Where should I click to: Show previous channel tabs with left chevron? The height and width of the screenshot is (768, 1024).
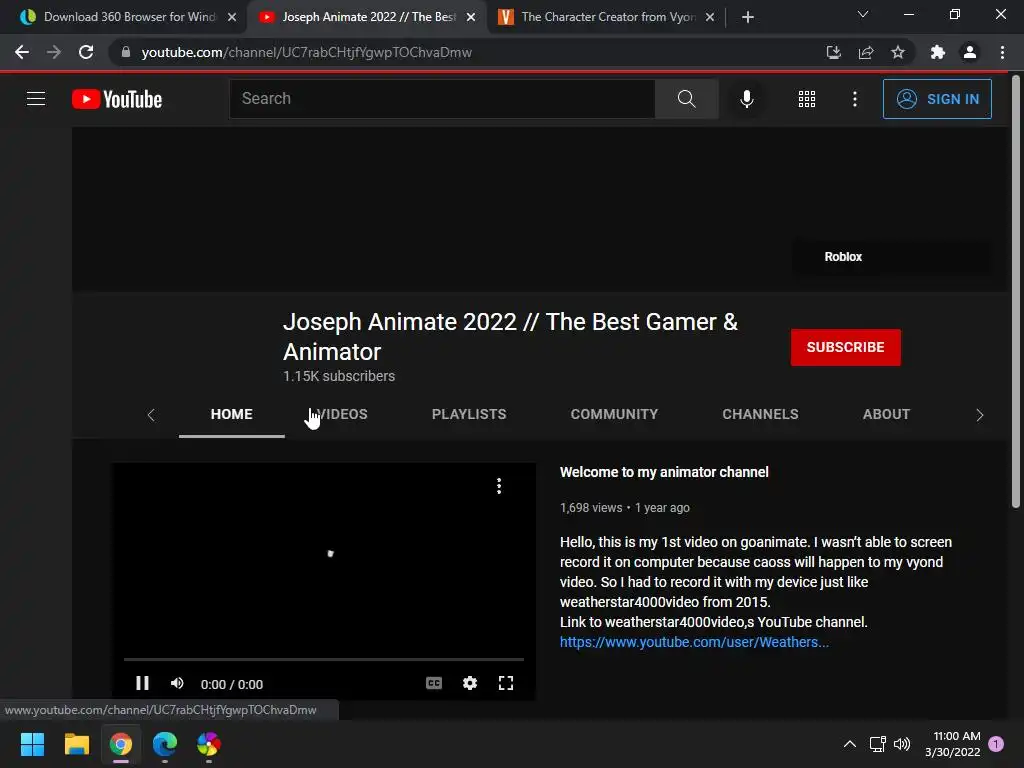click(151, 415)
